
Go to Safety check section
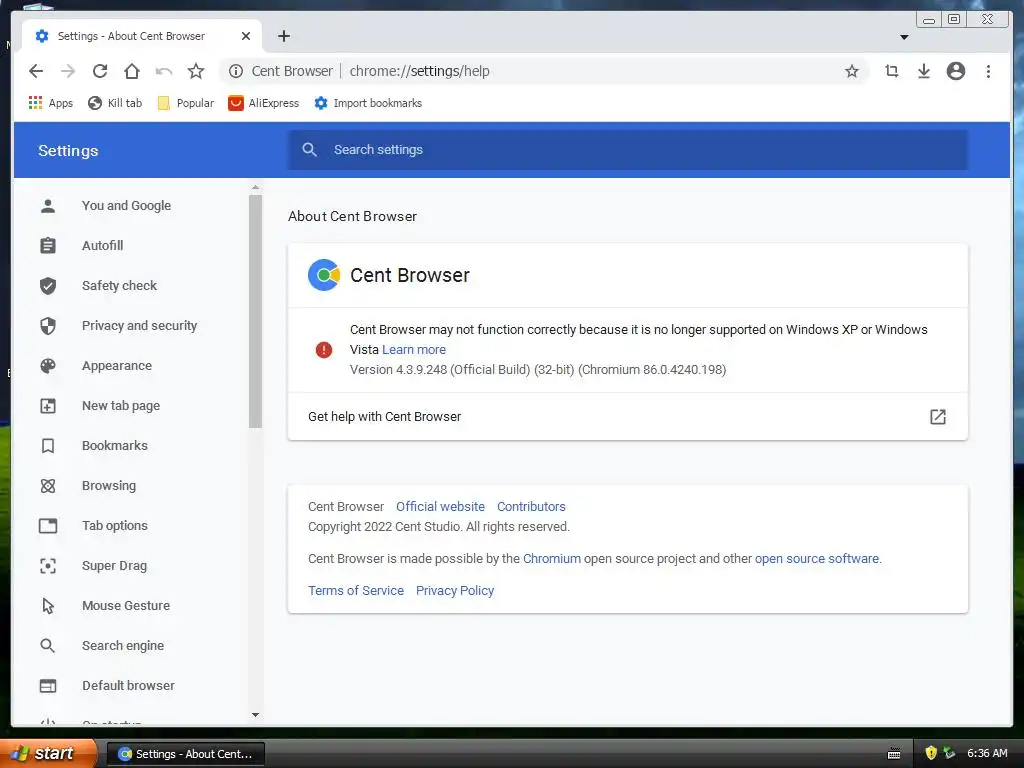pyautogui.click(x=120, y=285)
